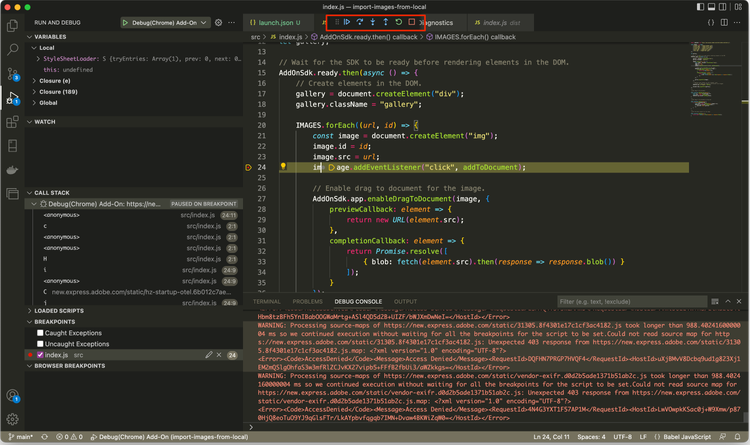Viewport: 750px width, 445px height.
Task: Click Continue in the debug toolbar
Action: coord(347,22)
